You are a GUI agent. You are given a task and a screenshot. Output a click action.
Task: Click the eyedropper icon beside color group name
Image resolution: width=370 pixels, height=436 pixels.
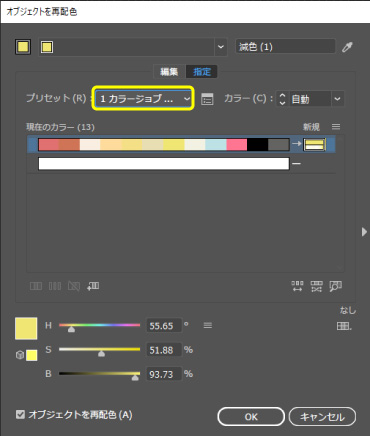click(x=347, y=47)
